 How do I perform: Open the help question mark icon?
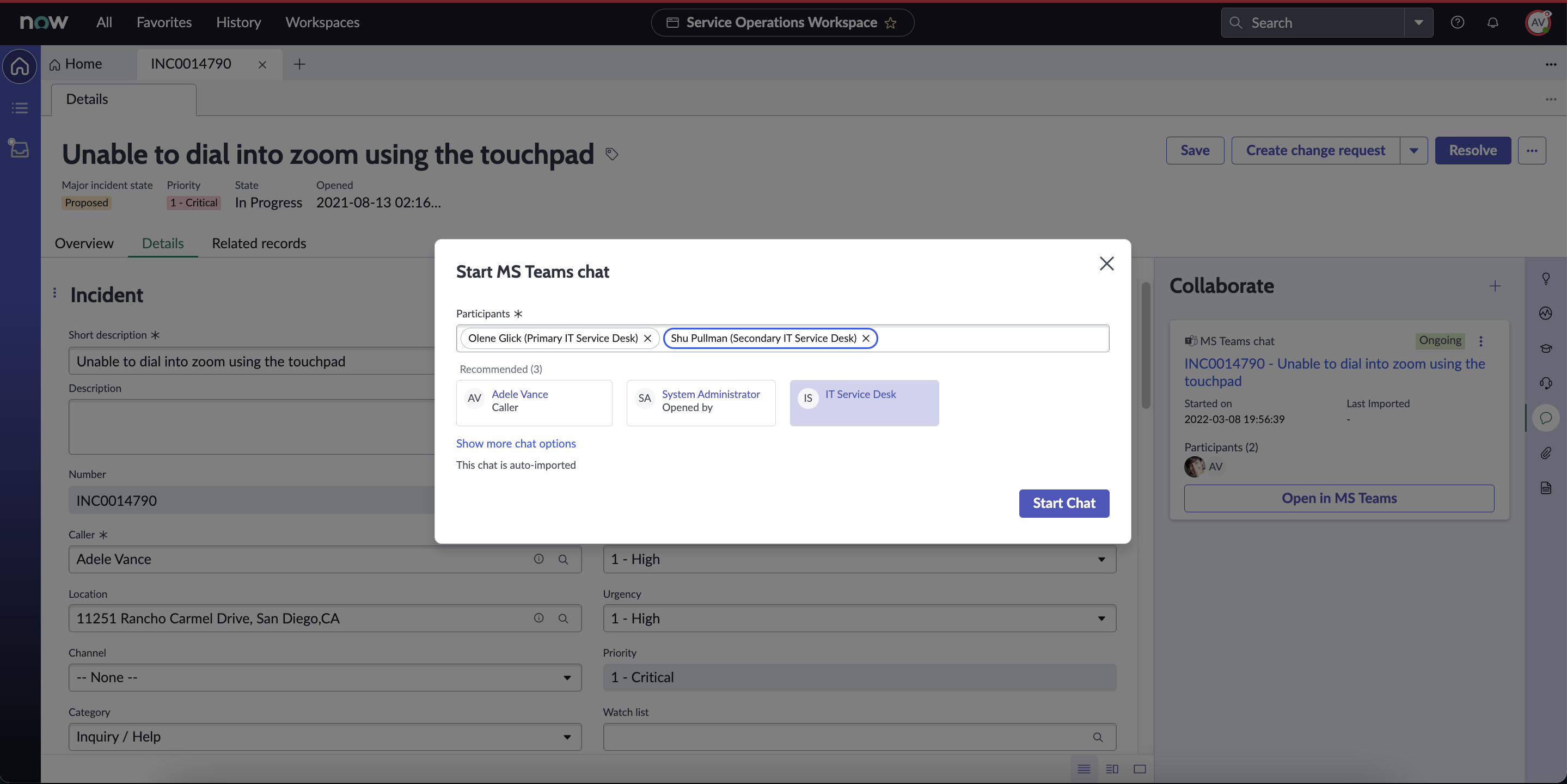click(x=1457, y=22)
